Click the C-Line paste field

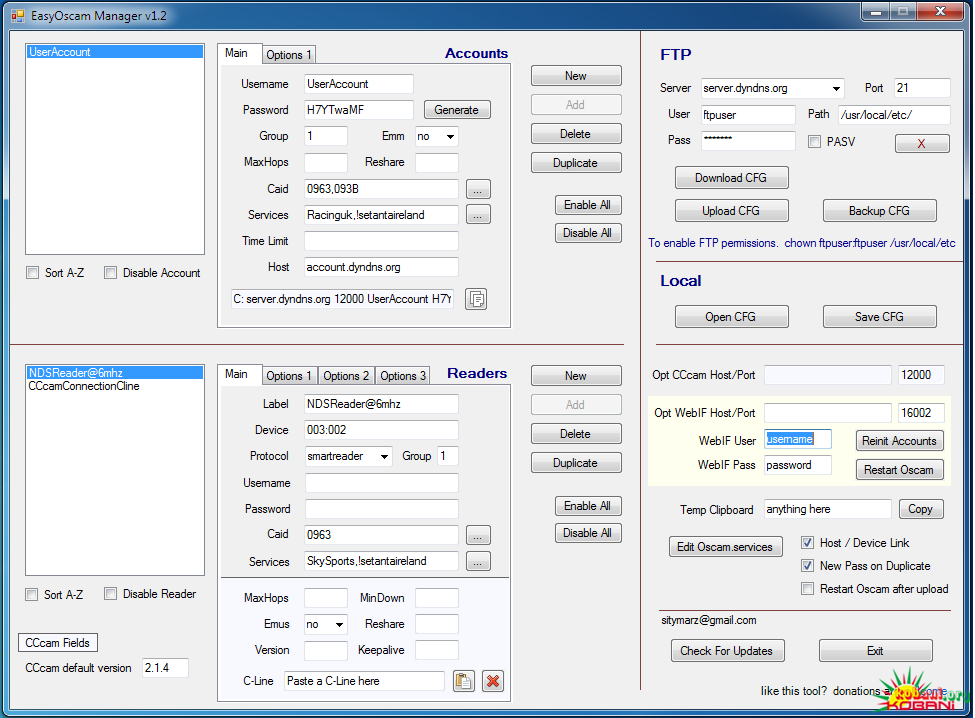tap(364, 681)
